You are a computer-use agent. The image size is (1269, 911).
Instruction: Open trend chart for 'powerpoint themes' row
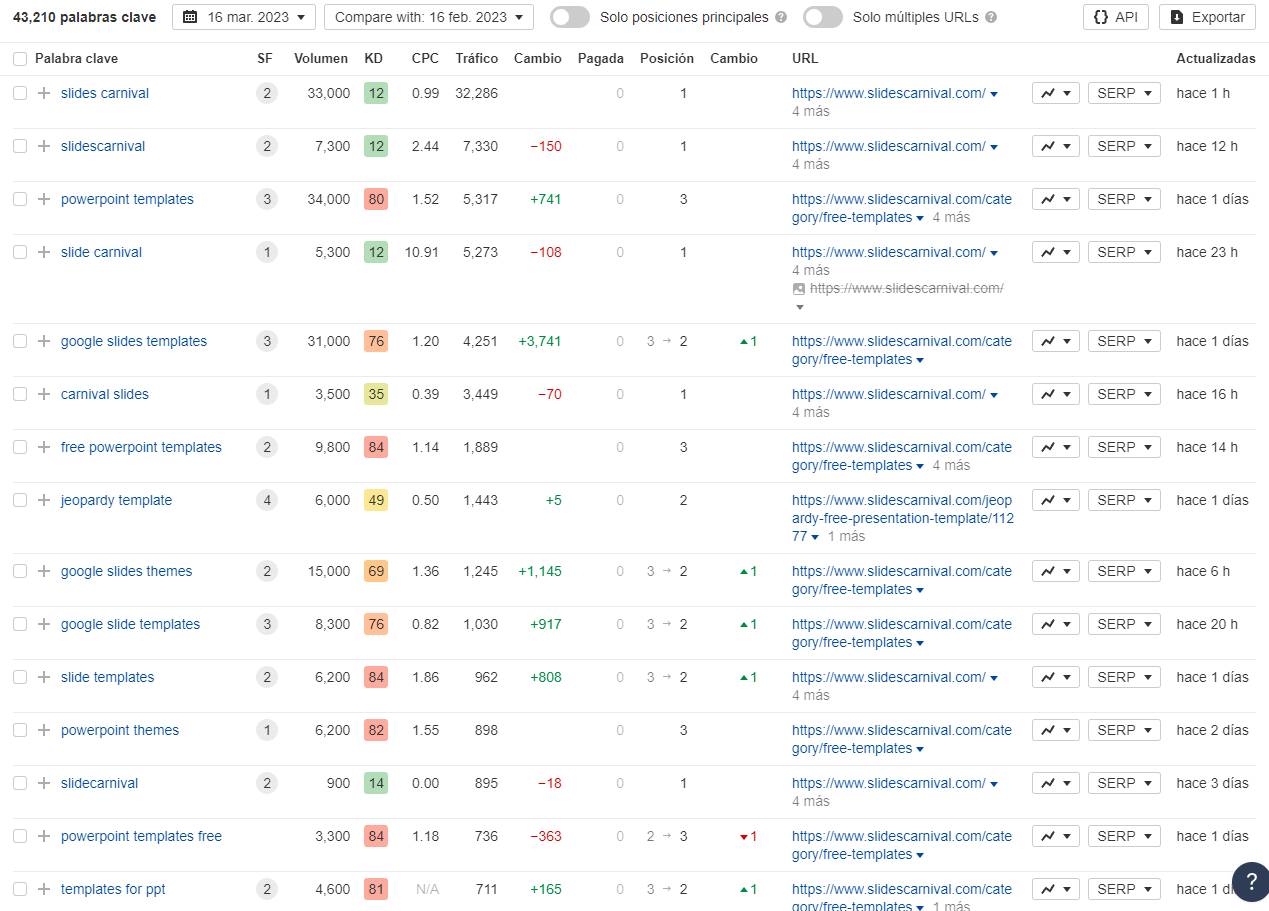(1056, 730)
